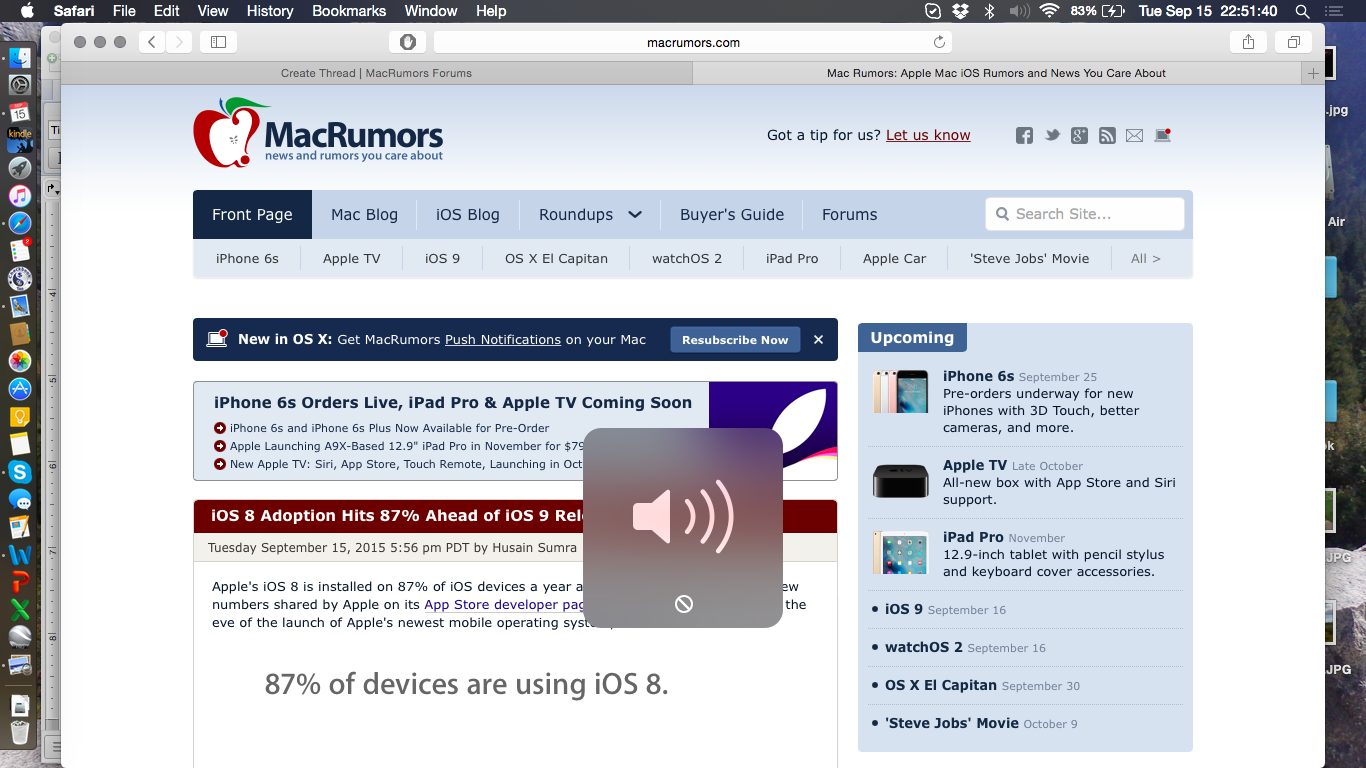Screen dimensions: 1366x768
Task: Open watchOS 2 upcoming item
Action: click(923, 647)
